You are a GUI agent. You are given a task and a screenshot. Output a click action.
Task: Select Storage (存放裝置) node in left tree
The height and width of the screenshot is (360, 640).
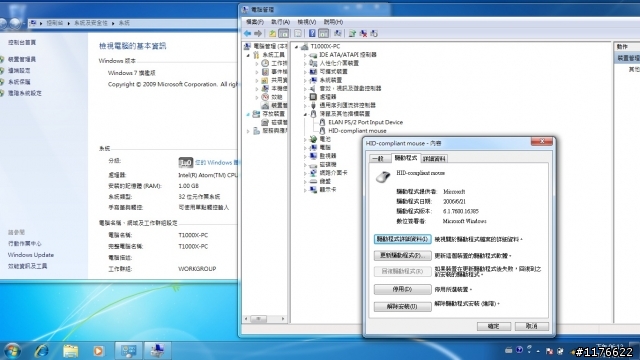point(273,114)
